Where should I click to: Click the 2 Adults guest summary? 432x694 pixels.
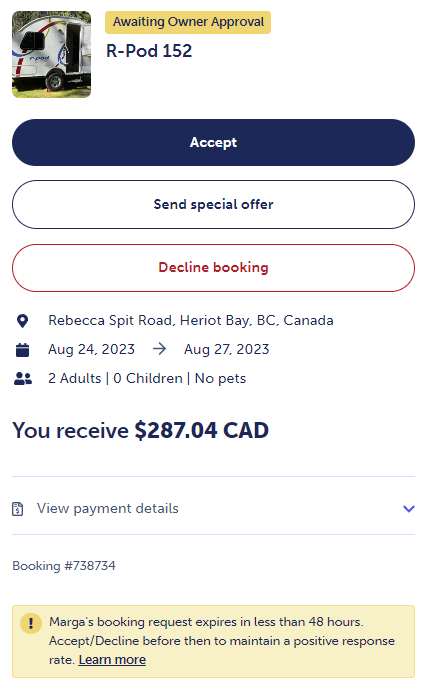pyautogui.click(x=74, y=378)
